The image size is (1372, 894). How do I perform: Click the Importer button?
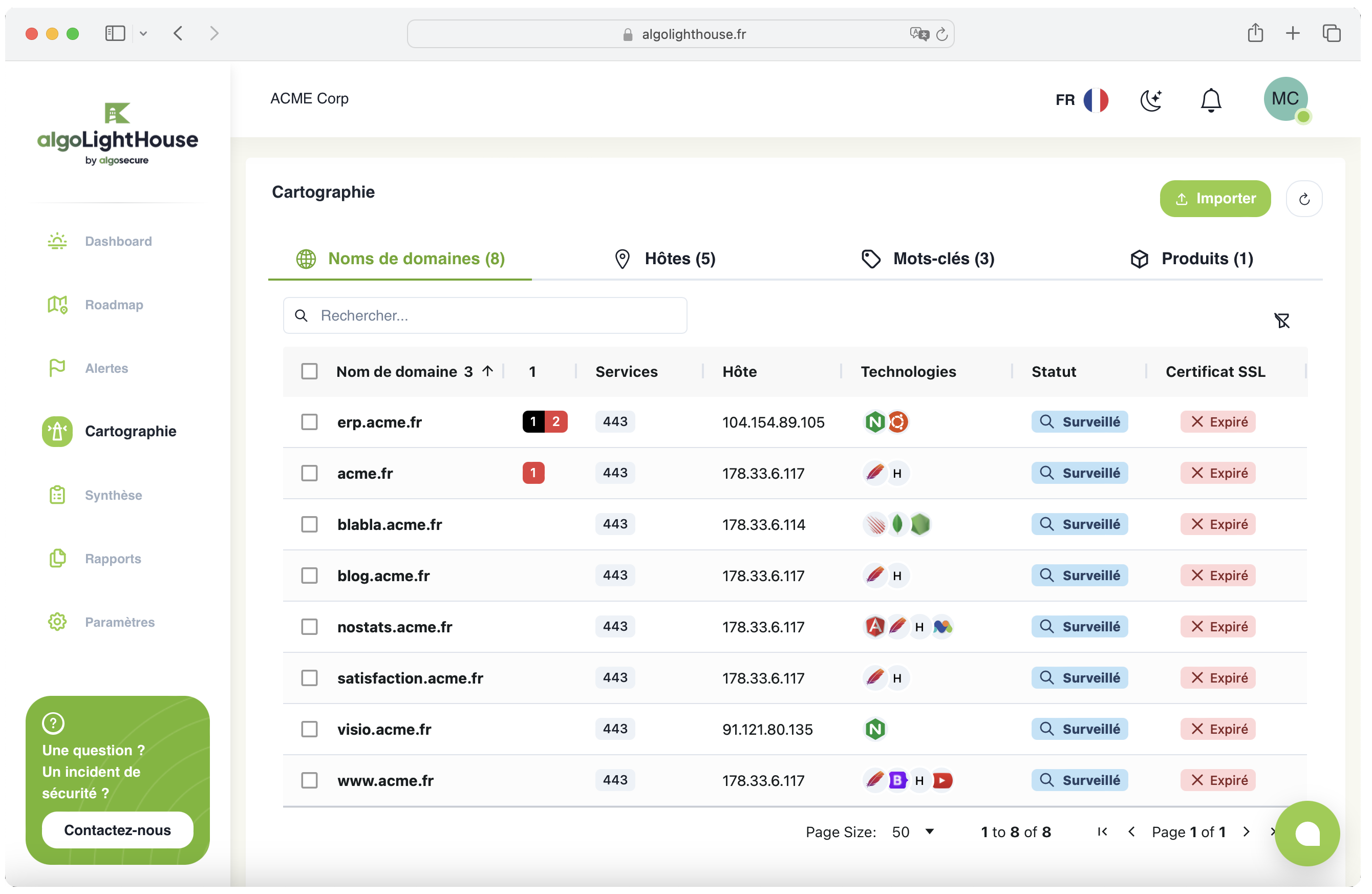coord(1215,198)
